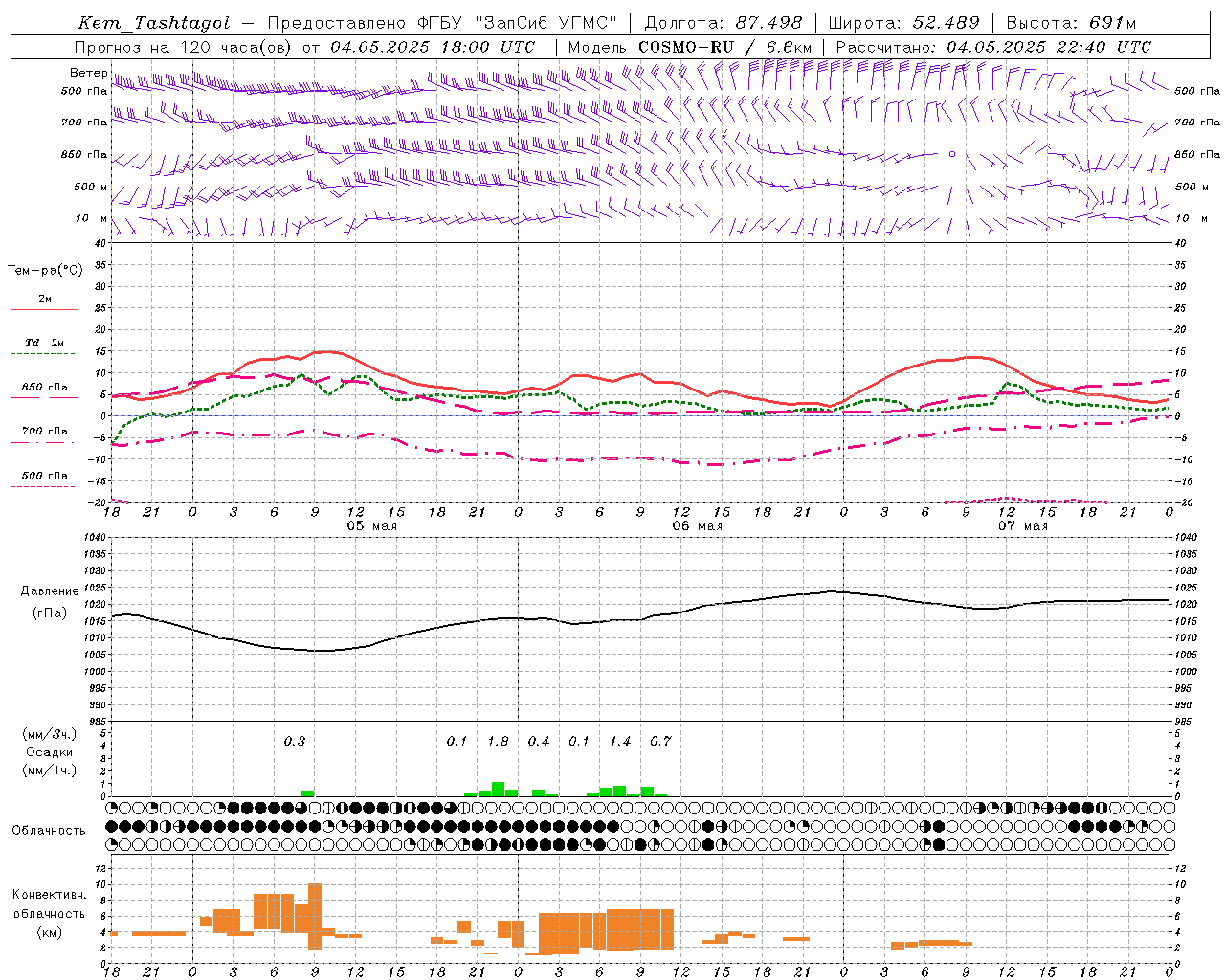Click the tallest green precipitation bar
1225x980 pixels.
(498, 789)
